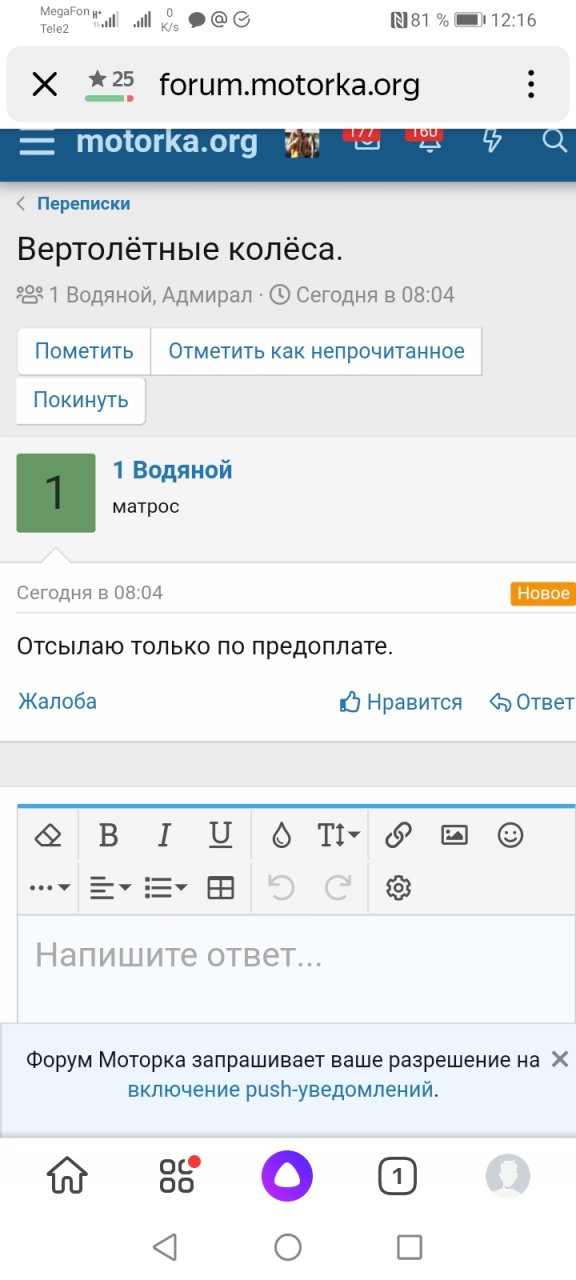Insert a link with chain icon
576x1280 pixels.
pos(399,835)
